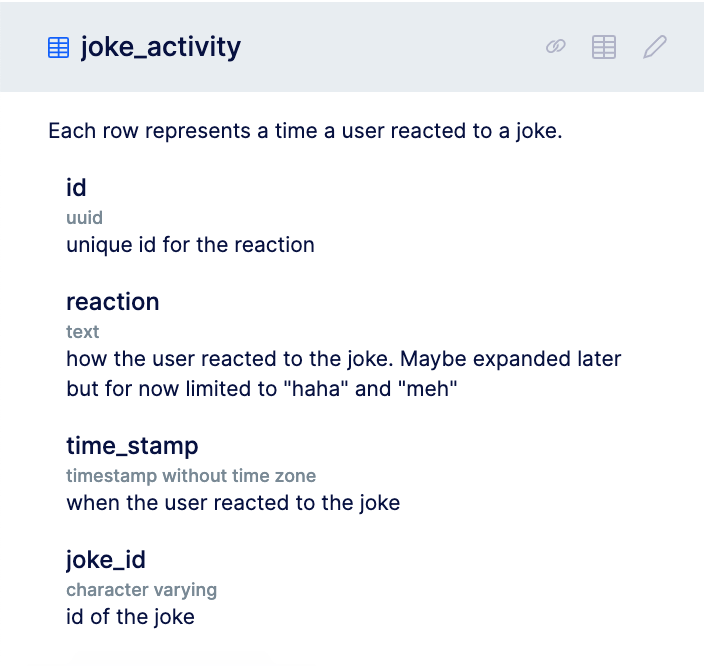
Task: Click the table description about user reactions
Action: pos(305,131)
